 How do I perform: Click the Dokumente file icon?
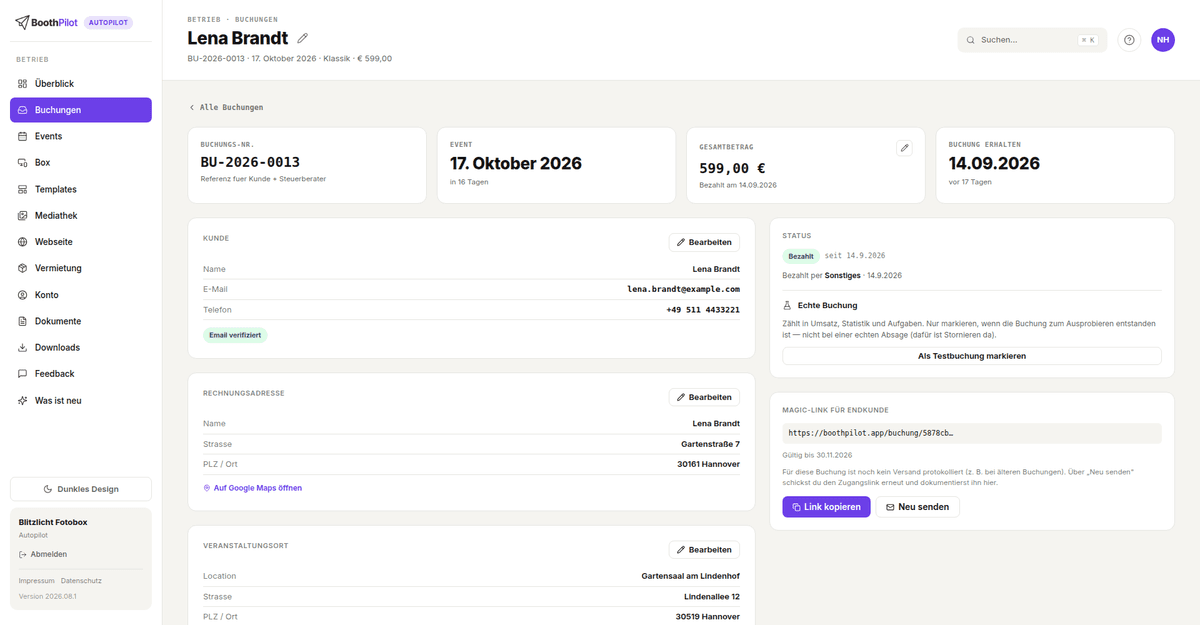[x=24, y=321]
